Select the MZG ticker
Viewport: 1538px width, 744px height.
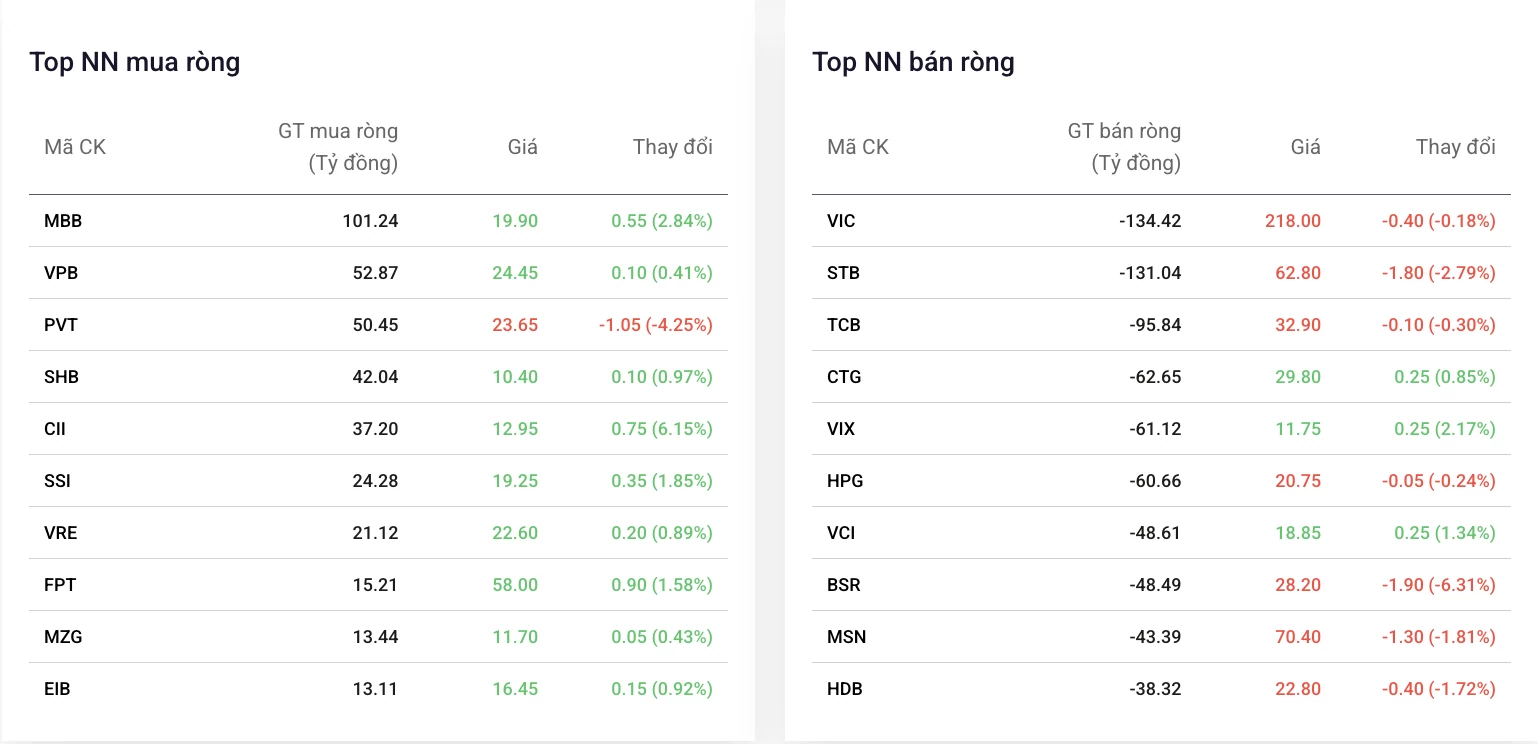point(63,637)
